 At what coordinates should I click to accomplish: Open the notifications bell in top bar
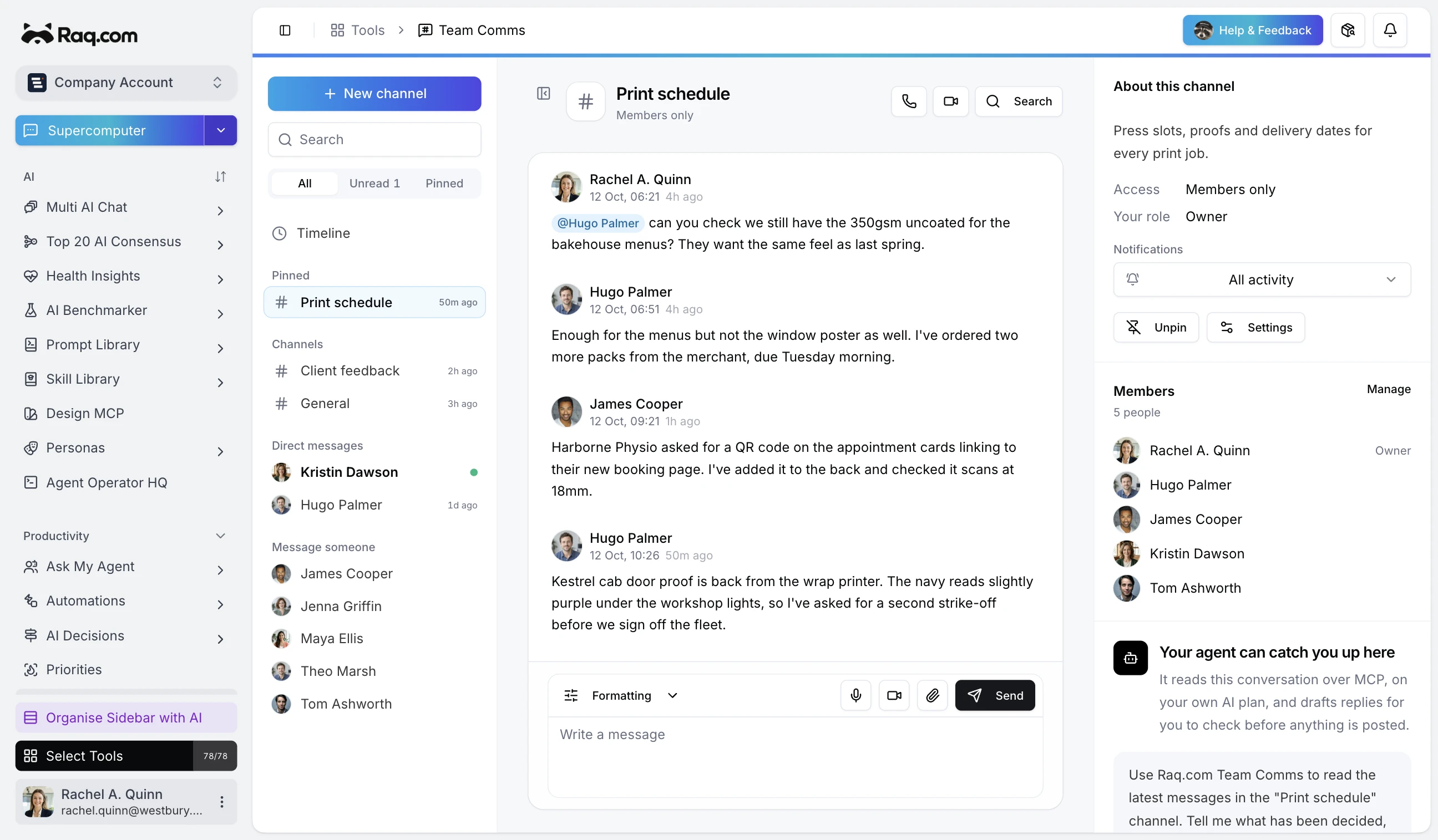[x=1390, y=30]
